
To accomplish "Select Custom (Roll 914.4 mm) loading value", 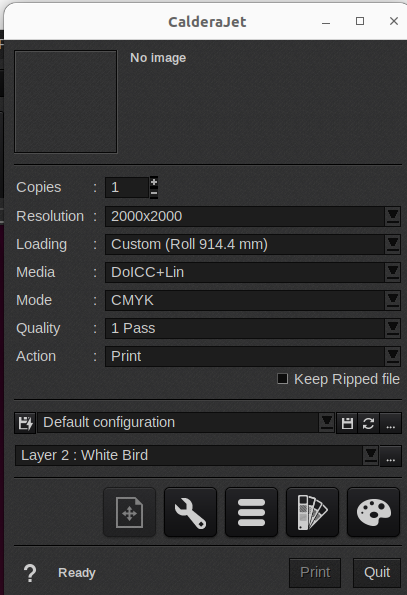I will pyautogui.click(x=189, y=244).
